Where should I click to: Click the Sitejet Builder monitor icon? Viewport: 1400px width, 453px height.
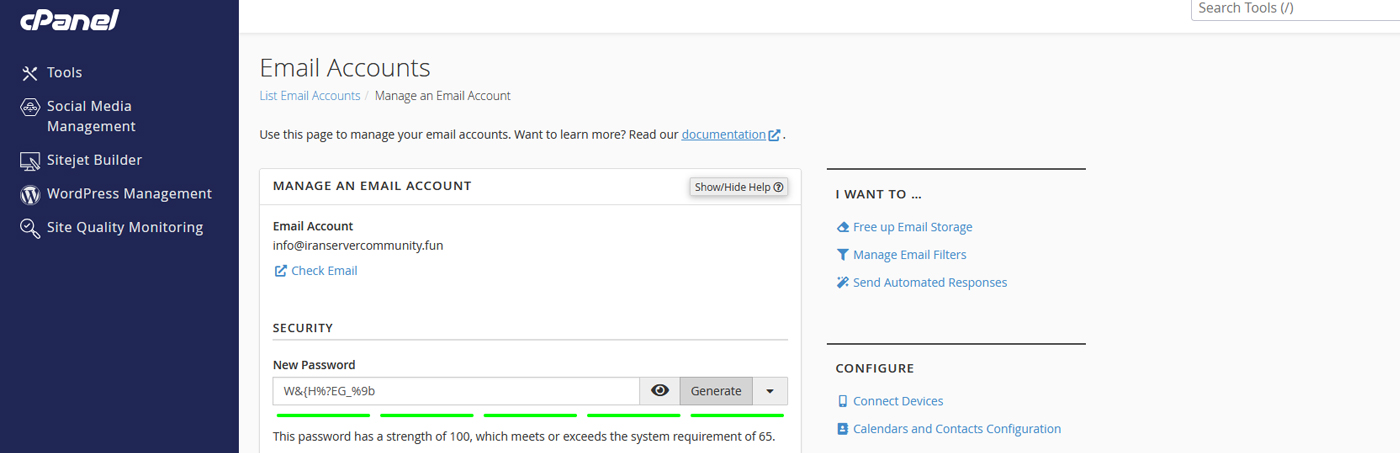click(x=30, y=160)
